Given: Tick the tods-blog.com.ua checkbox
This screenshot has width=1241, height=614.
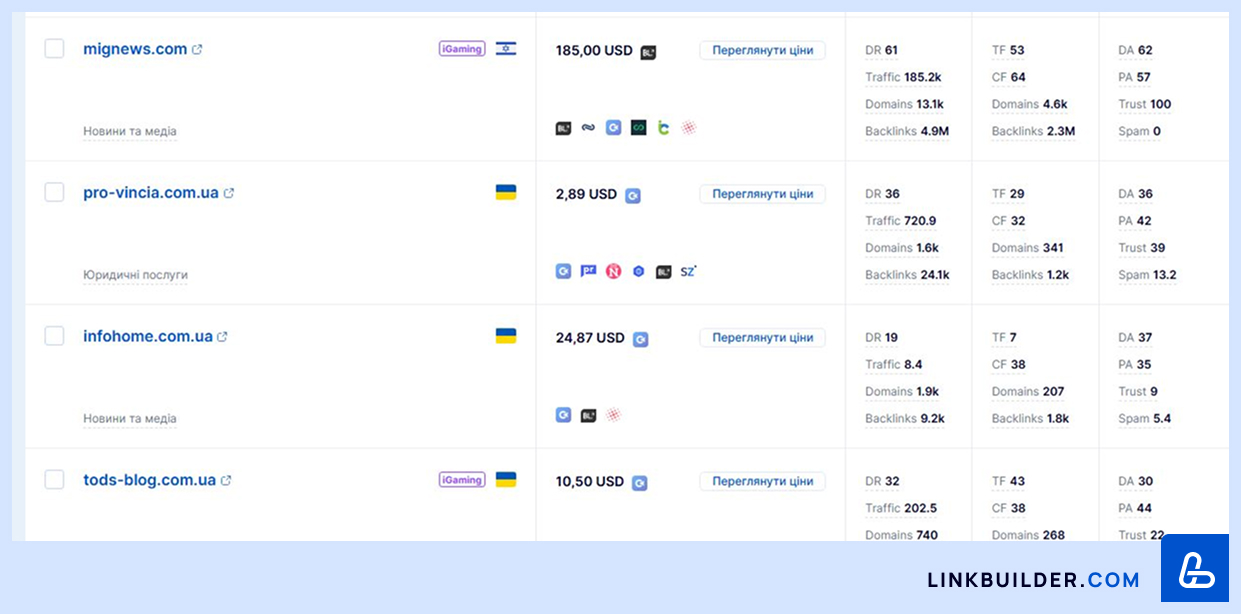Looking at the screenshot, I should tap(54, 480).
